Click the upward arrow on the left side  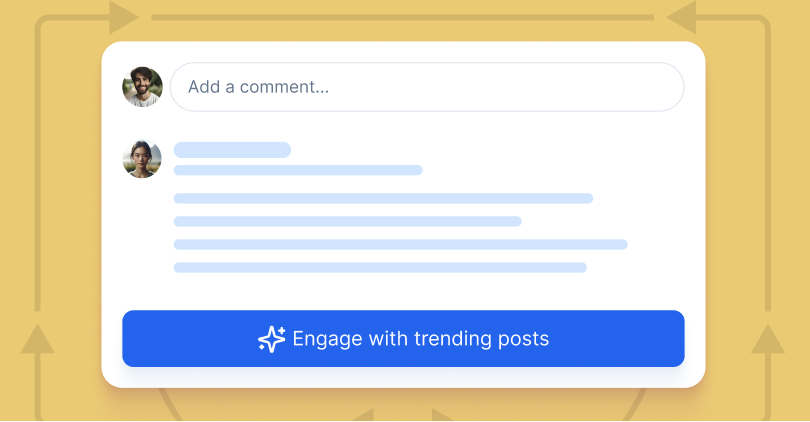tap(37, 339)
